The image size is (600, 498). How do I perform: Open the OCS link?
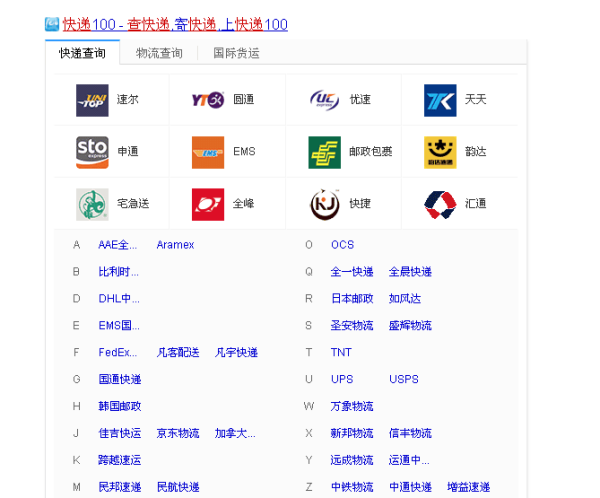(342, 245)
